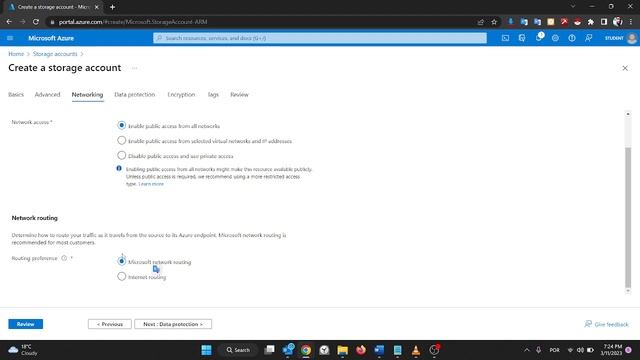Click the microphone icon in system tray
Image resolution: width=640 pixels, height=360 pixels.
538,350
